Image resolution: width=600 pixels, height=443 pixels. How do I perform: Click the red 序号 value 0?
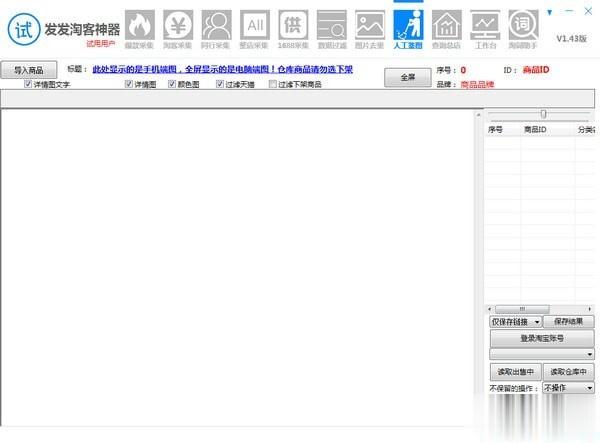point(463,70)
